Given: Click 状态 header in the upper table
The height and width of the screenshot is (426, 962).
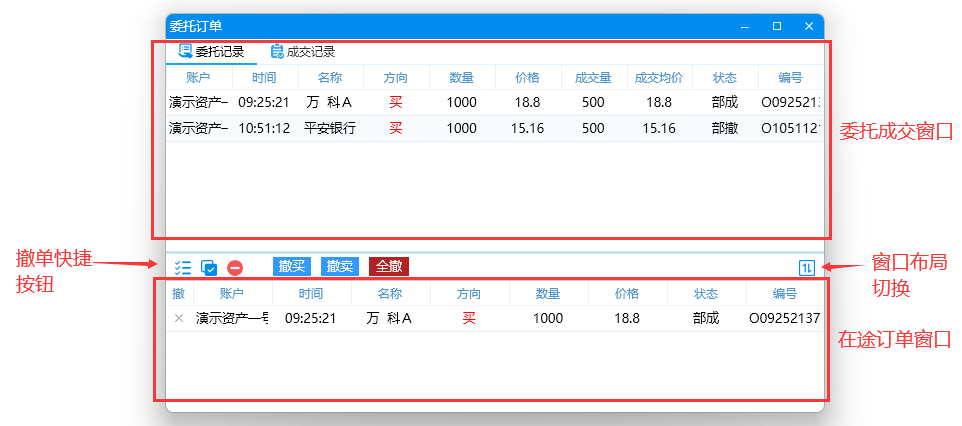Looking at the screenshot, I should tap(725, 78).
